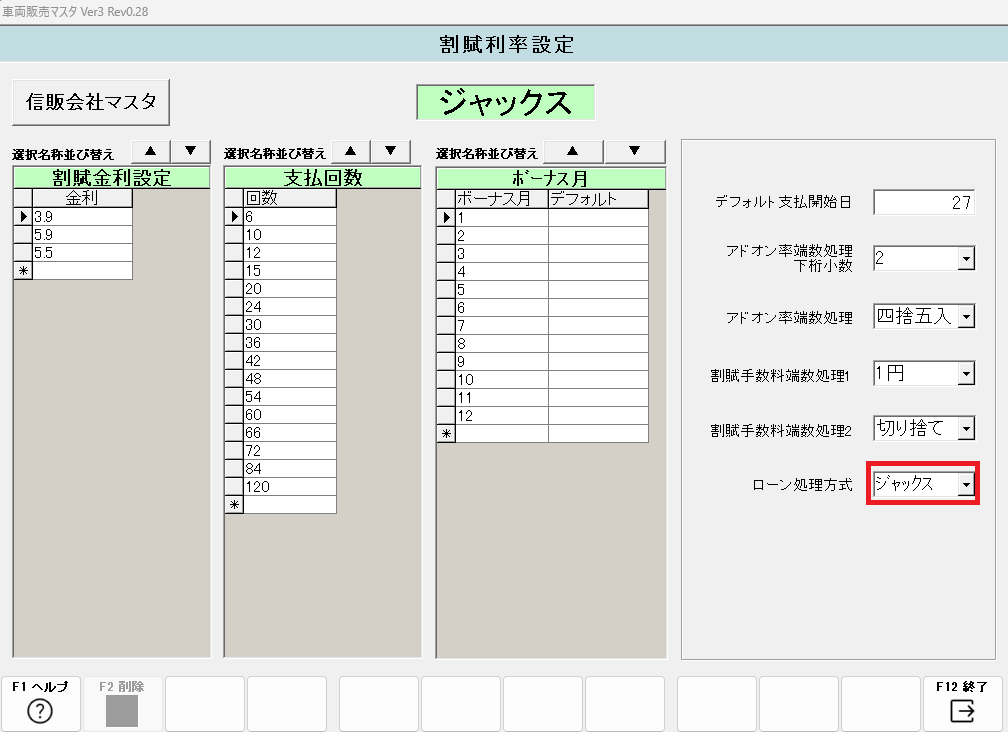Click the 支払回数 table title
Image resolution: width=1008 pixels, height=732 pixels.
tap(323, 177)
